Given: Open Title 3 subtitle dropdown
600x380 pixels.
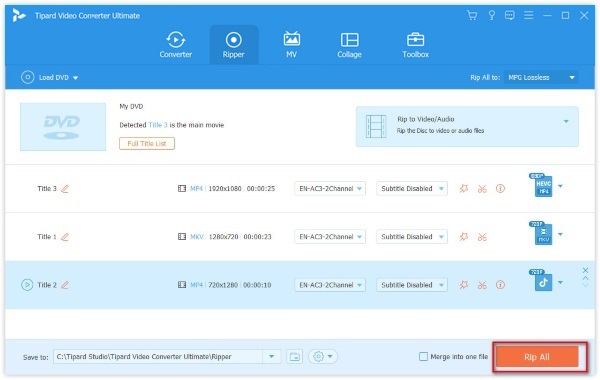Looking at the screenshot, I should pyautogui.click(x=412, y=189).
